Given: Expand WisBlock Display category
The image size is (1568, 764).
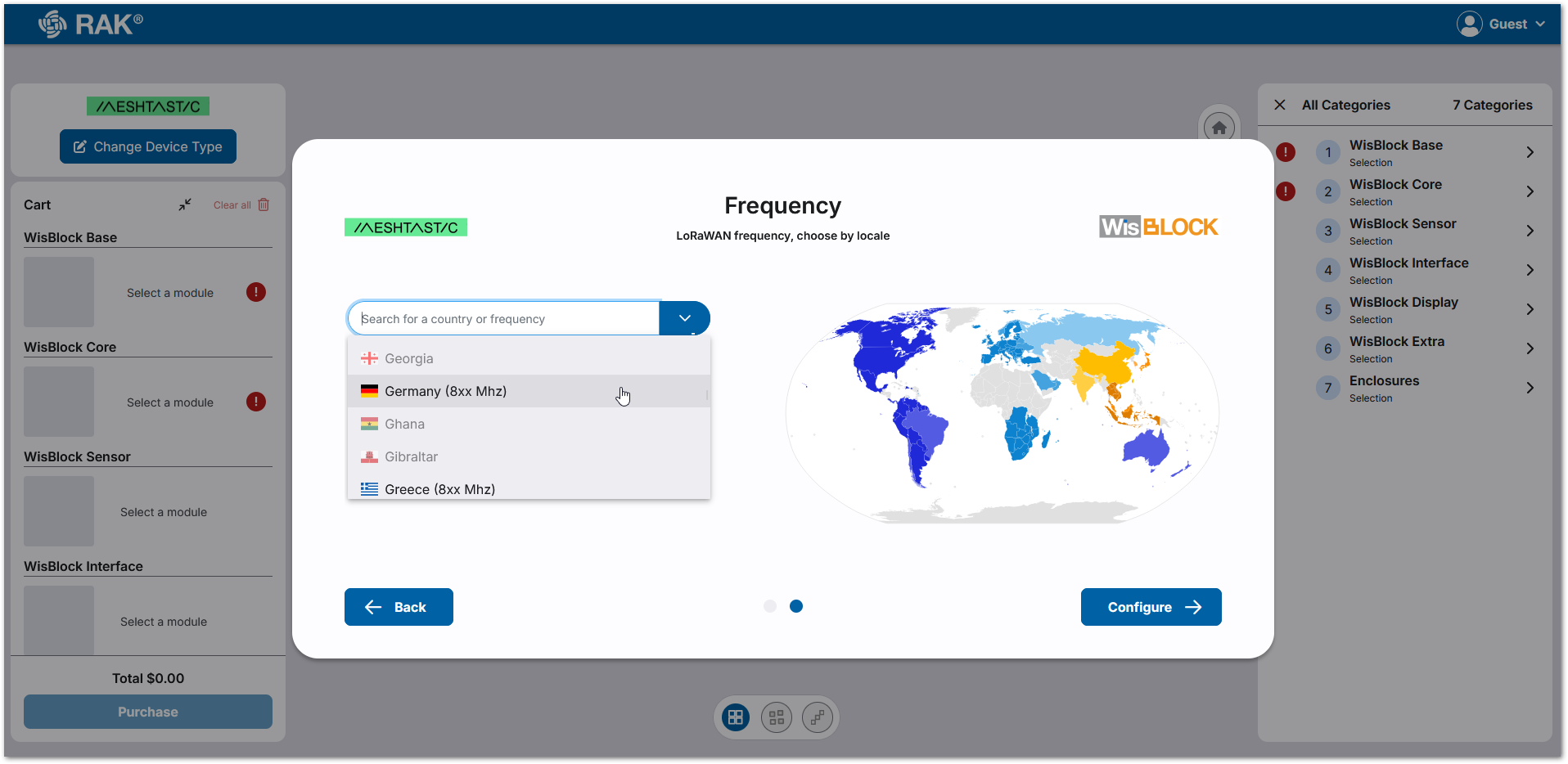Looking at the screenshot, I should pyautogui.click(x=1530, y=309).
